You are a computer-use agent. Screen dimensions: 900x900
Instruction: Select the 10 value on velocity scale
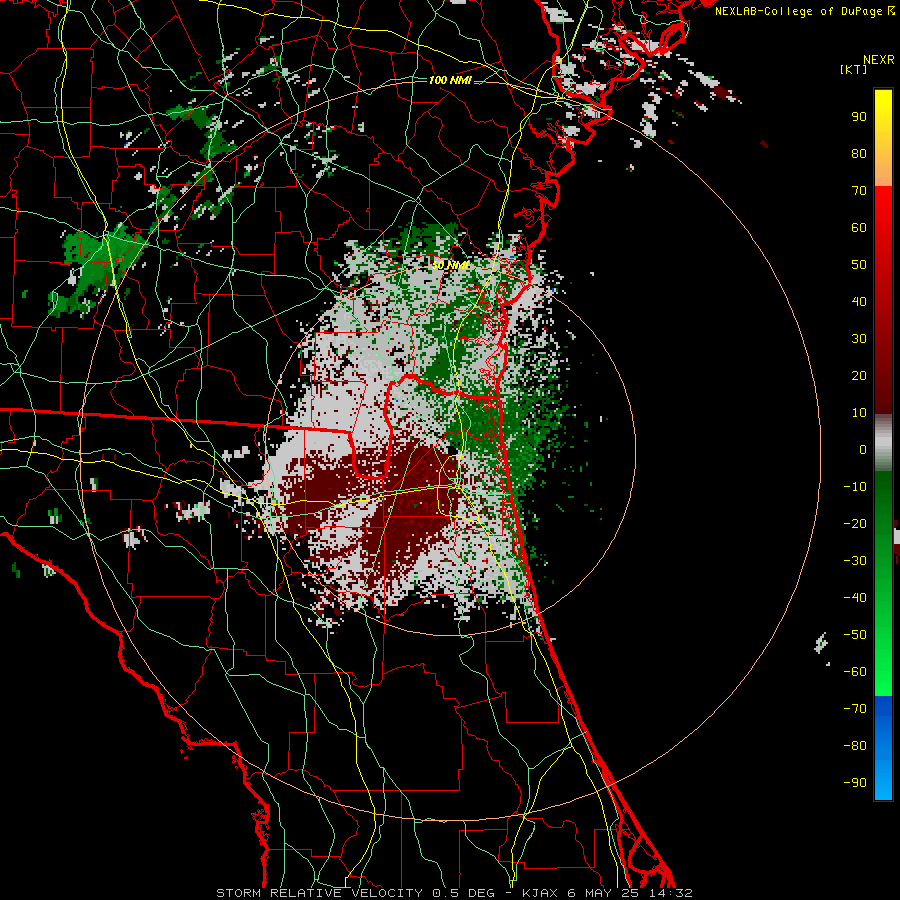tap(859, 413)
